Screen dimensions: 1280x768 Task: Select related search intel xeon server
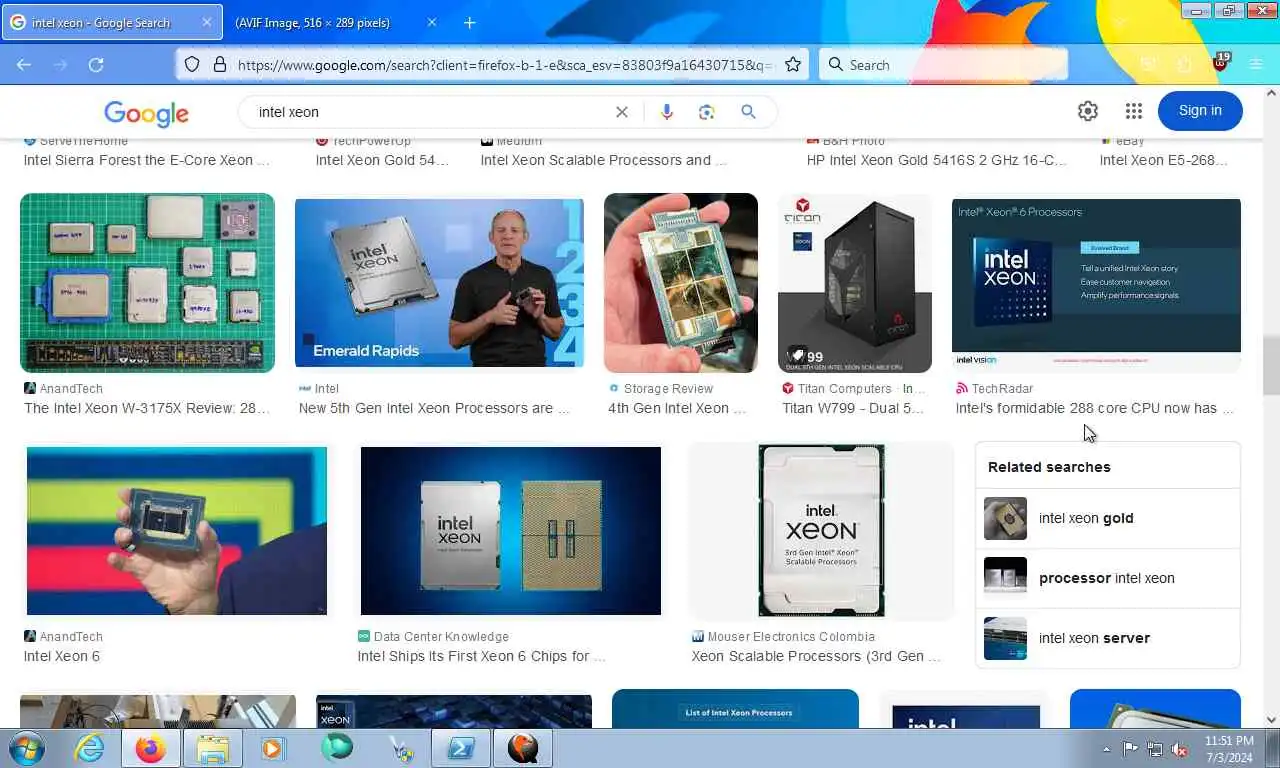(1108, 638)
